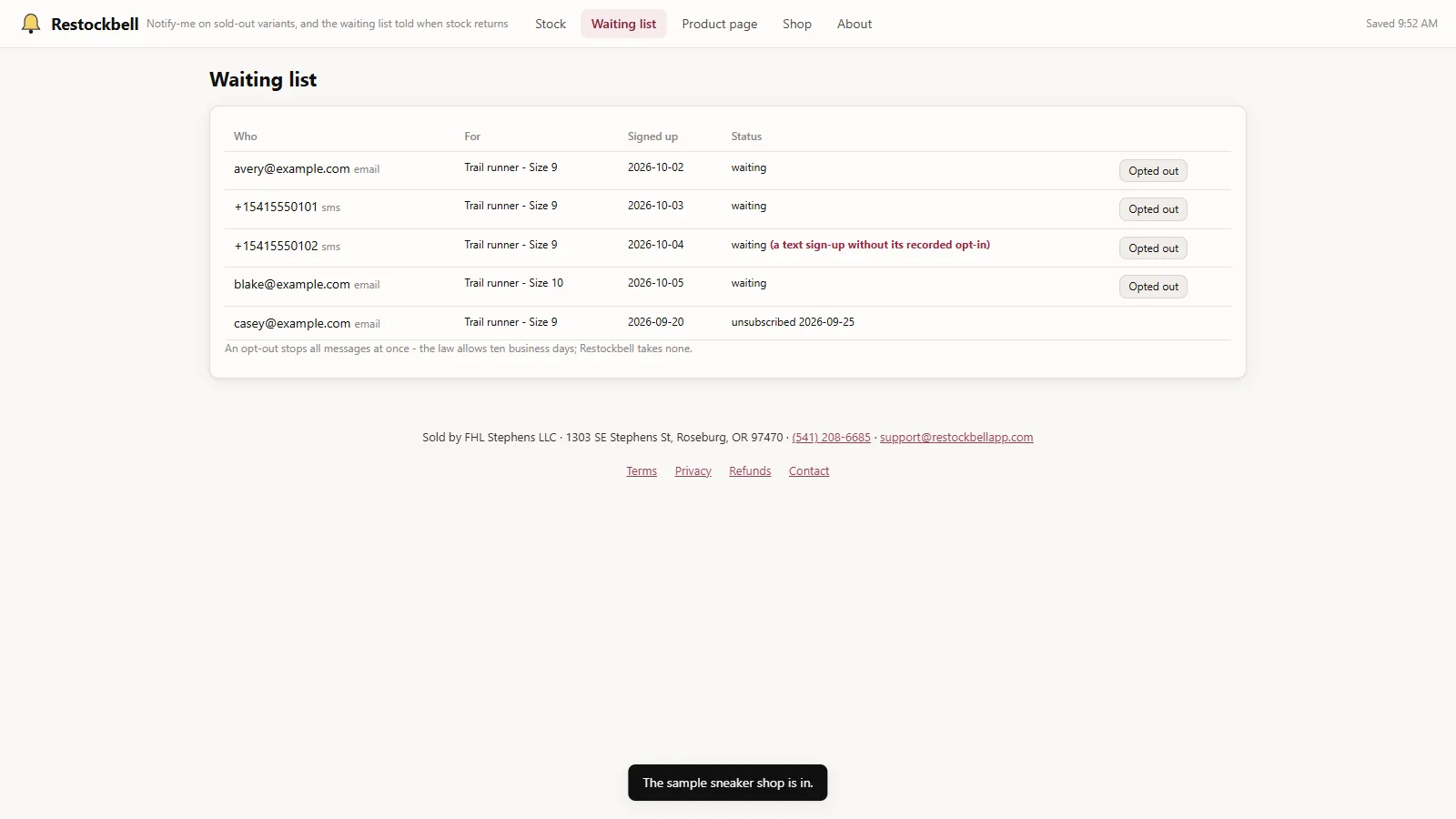Open the Contact link

pos(809,471)
